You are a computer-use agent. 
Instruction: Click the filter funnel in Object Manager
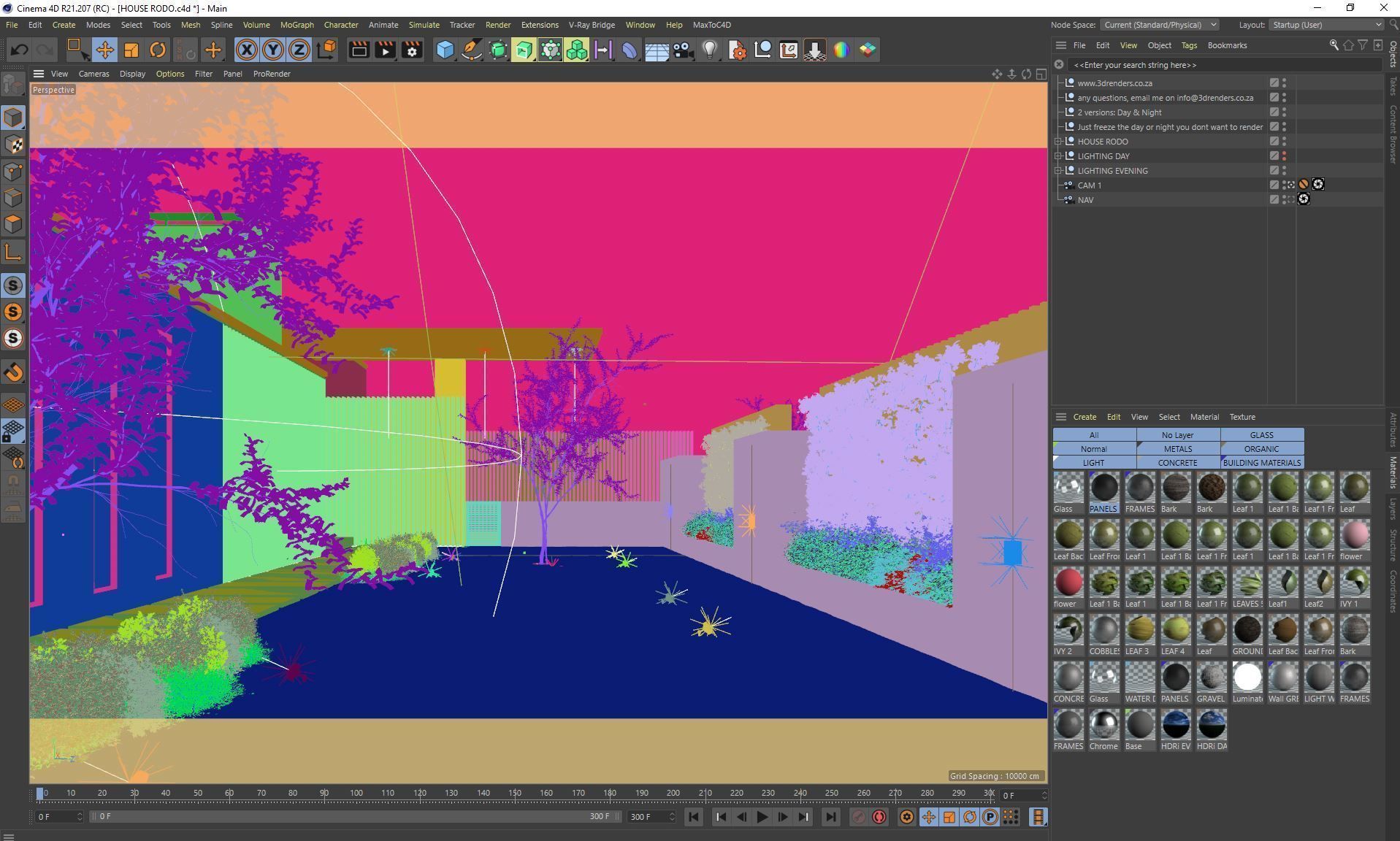[1363, 45]
